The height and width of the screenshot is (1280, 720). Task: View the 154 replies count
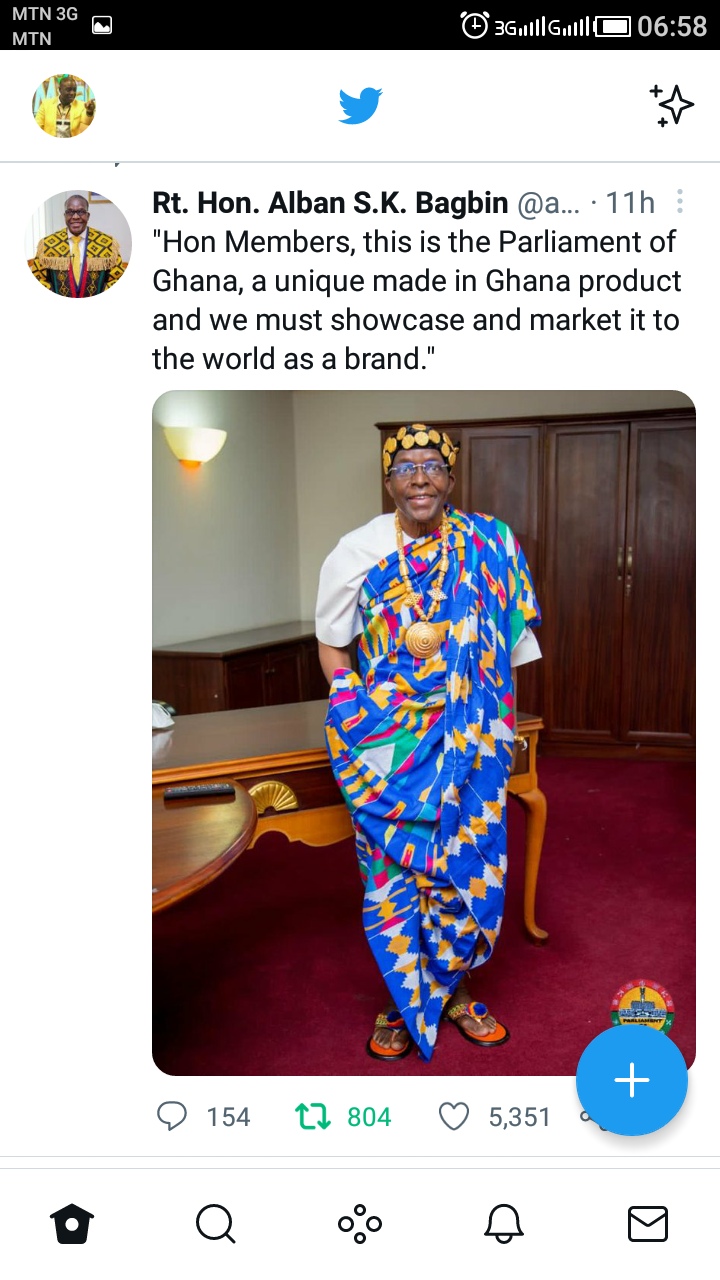pos(228,1117)
